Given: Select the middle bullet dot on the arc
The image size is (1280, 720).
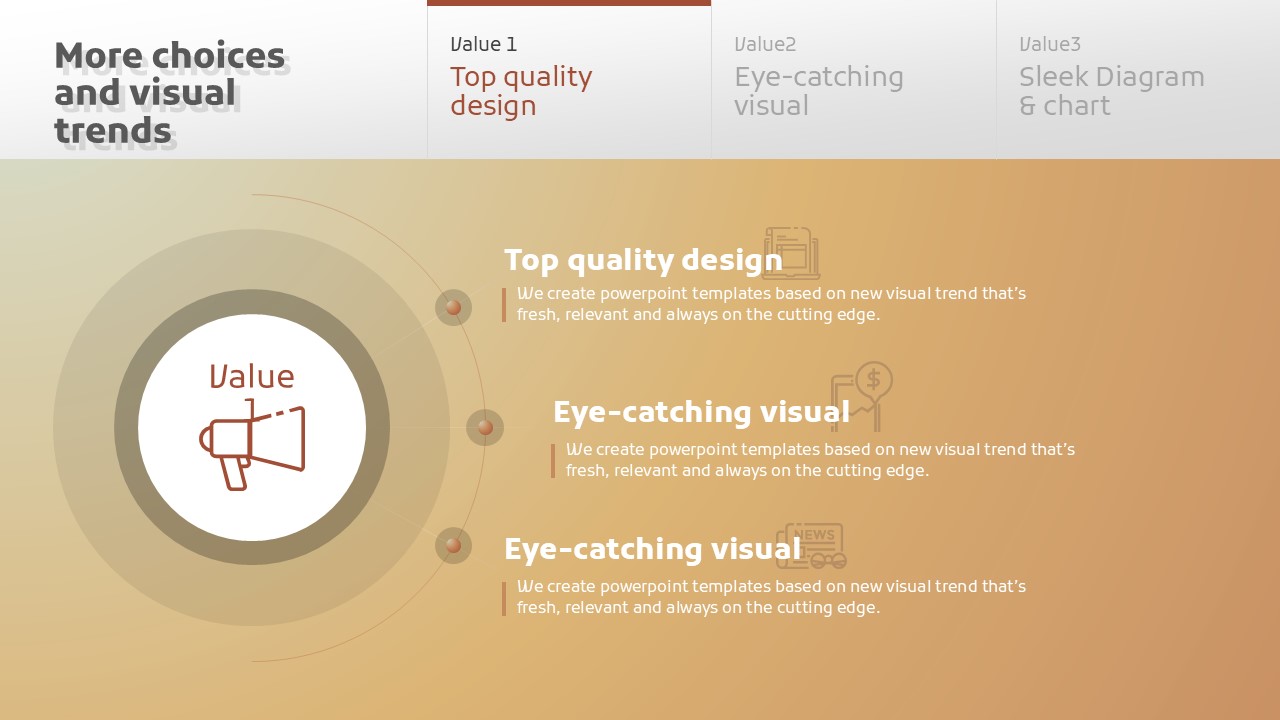Looking at the screenshot, I should pyautogui.click(x=485, y=427).
